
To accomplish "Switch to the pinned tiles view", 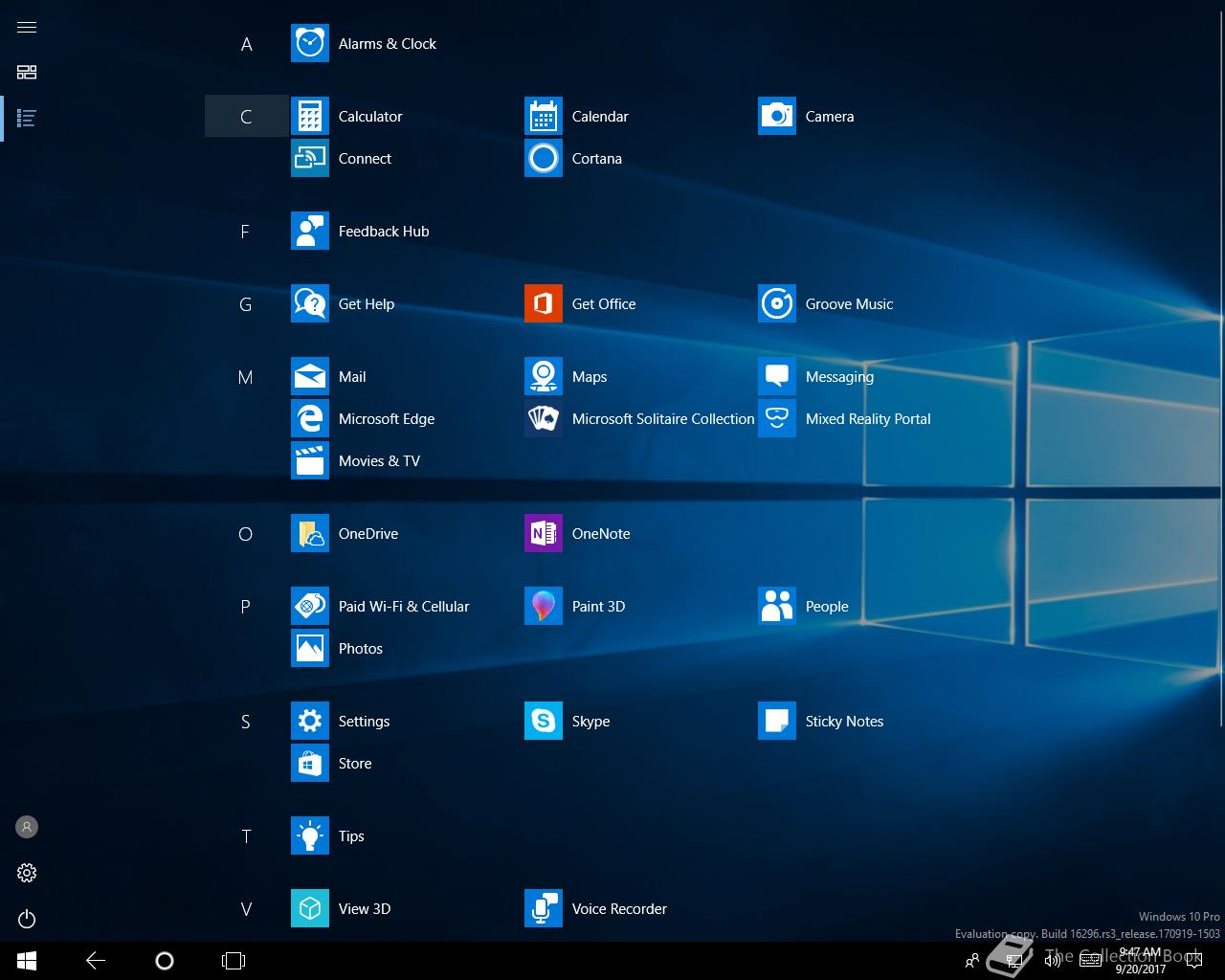I will [27, 73].
